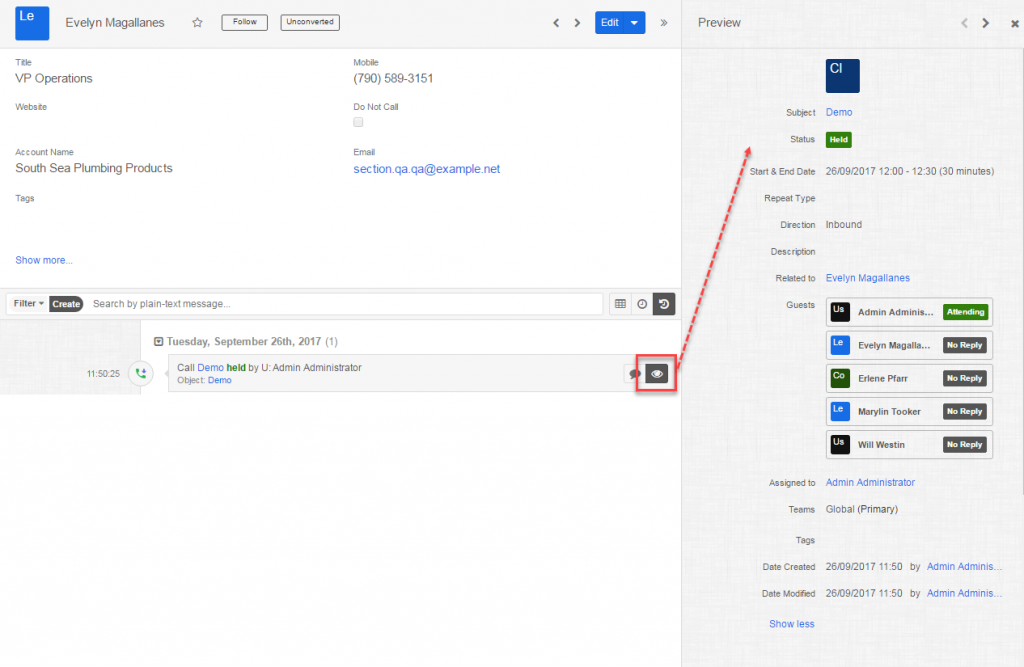
Task: Toggle the Do Not Call checkbox
Action: (358, 122)
